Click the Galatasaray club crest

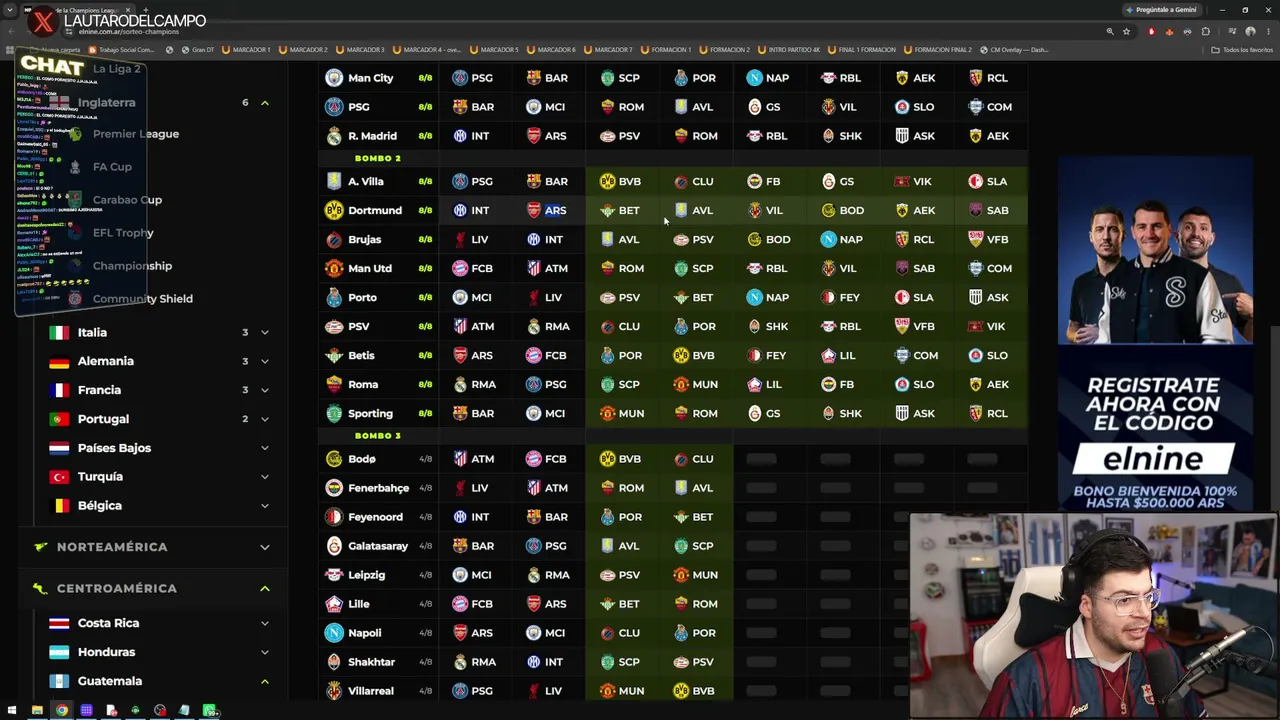[334, 546]
